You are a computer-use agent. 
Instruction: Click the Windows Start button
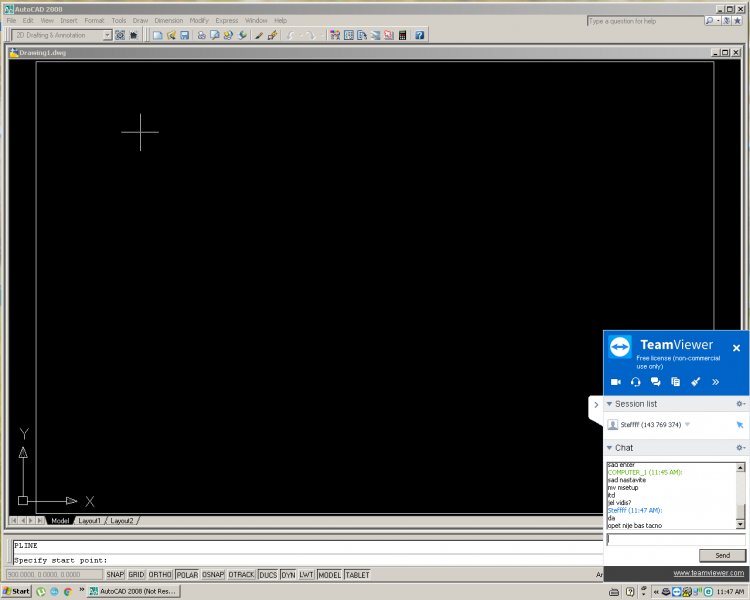tap(16, 591)
